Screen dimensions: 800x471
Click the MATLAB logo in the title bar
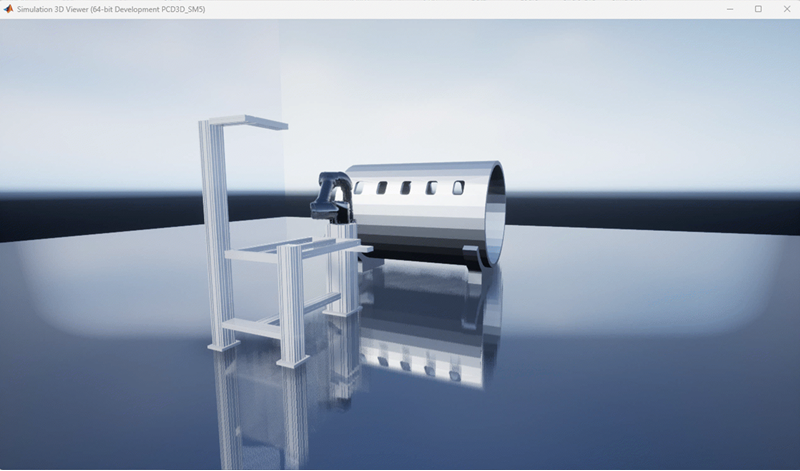(9, 9)
